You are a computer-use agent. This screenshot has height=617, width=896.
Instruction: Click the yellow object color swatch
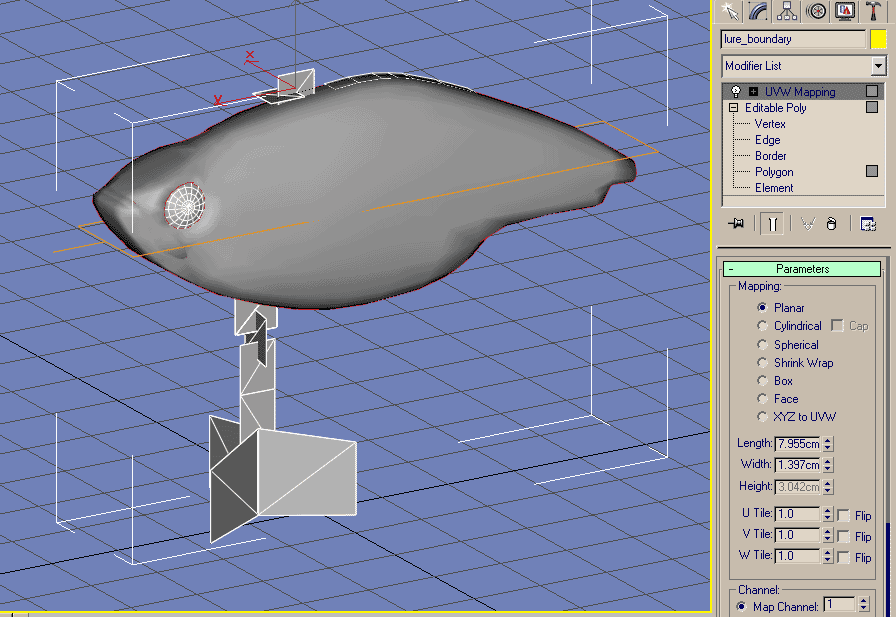point(878,39)
